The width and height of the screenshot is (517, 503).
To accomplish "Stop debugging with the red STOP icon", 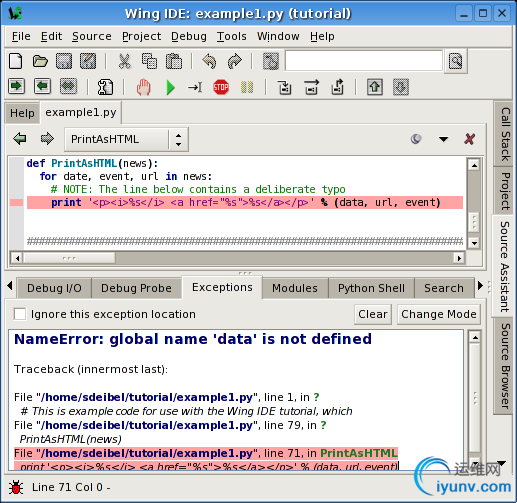I will [x=221, y=87].
